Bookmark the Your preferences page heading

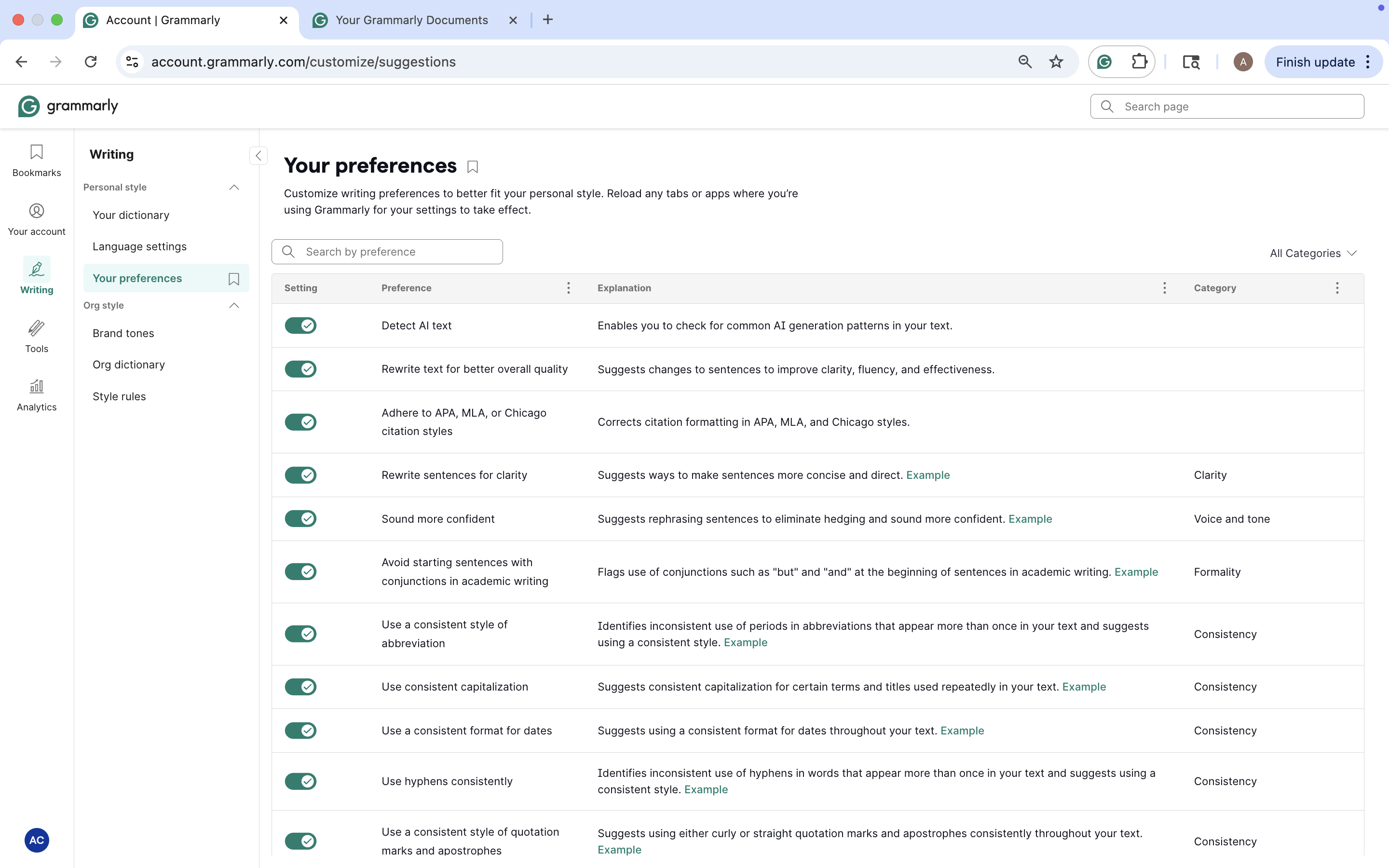(x=472, y=166)
